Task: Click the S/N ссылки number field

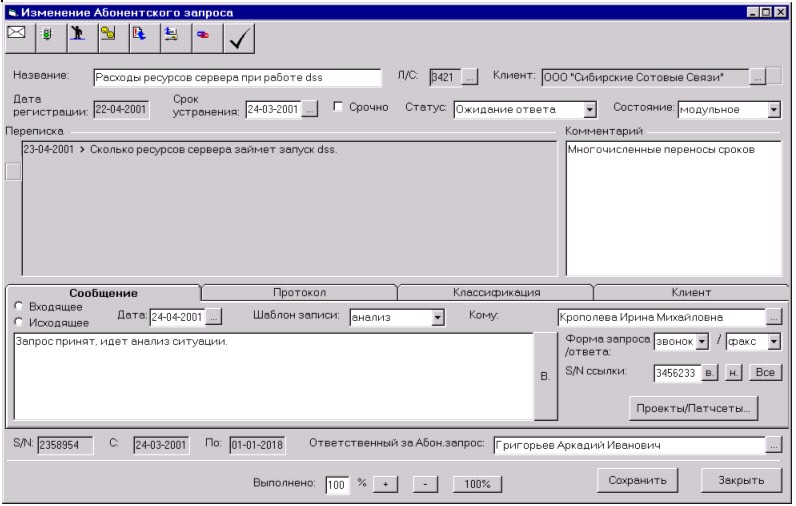Action: [x=677, y=373]
